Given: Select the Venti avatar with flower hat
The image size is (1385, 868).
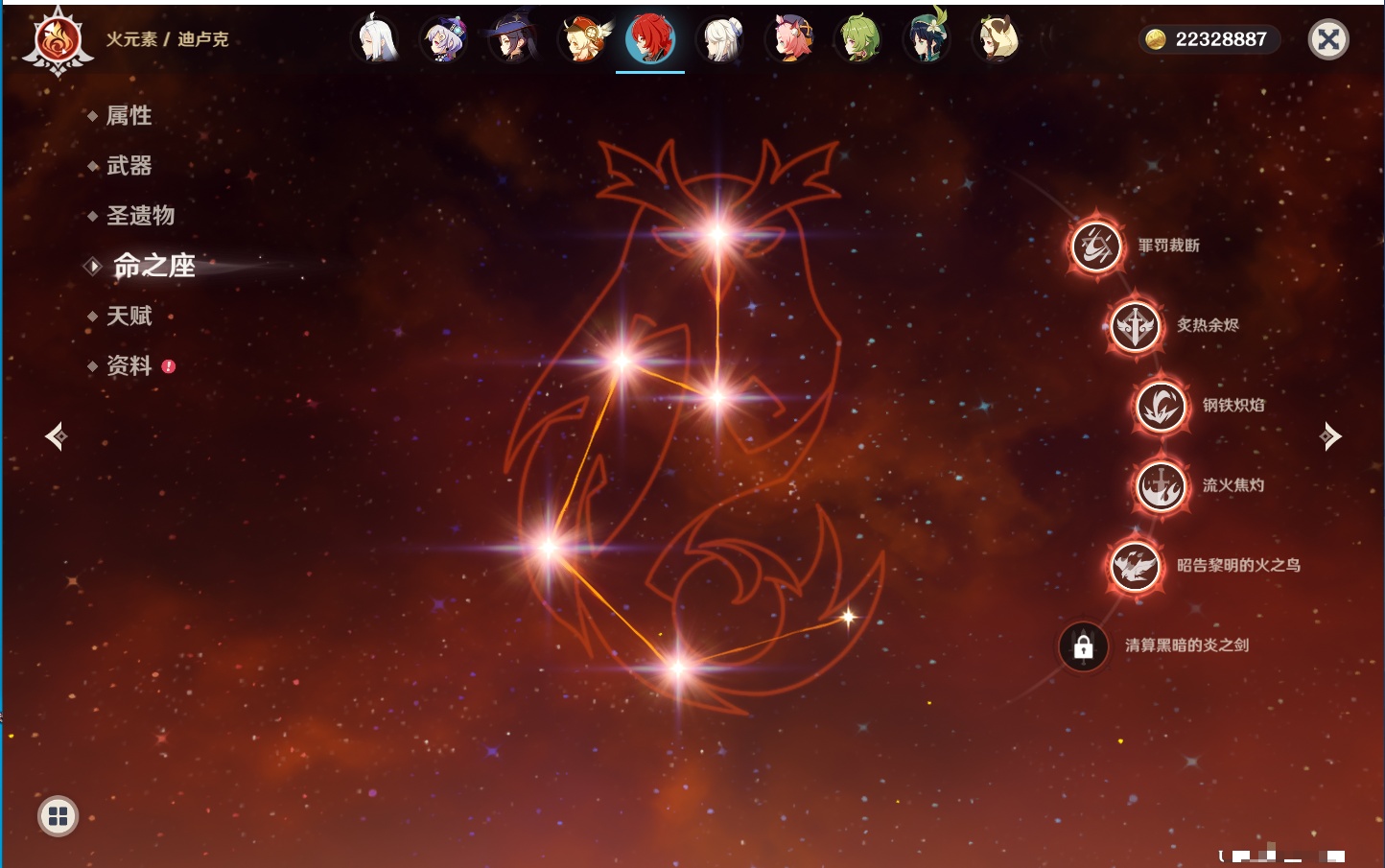Looking at the screenshot, I should (x=927, y=39).
